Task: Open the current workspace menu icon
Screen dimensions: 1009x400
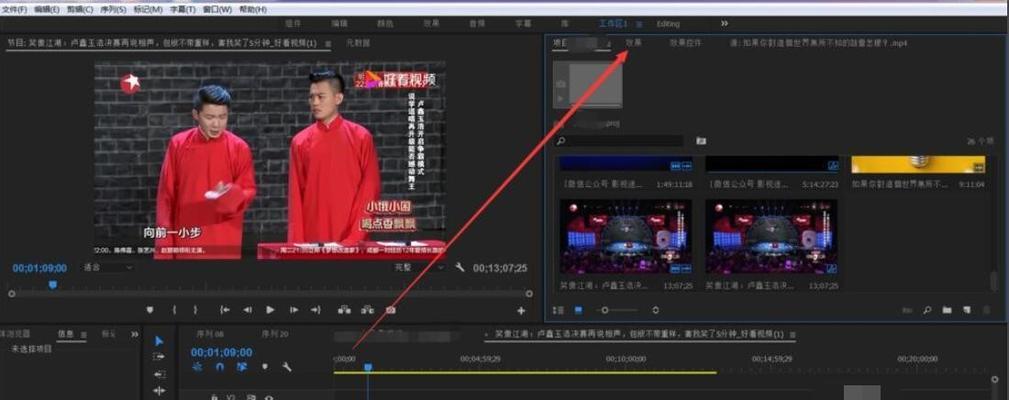Action: click(x=639, y=24)
